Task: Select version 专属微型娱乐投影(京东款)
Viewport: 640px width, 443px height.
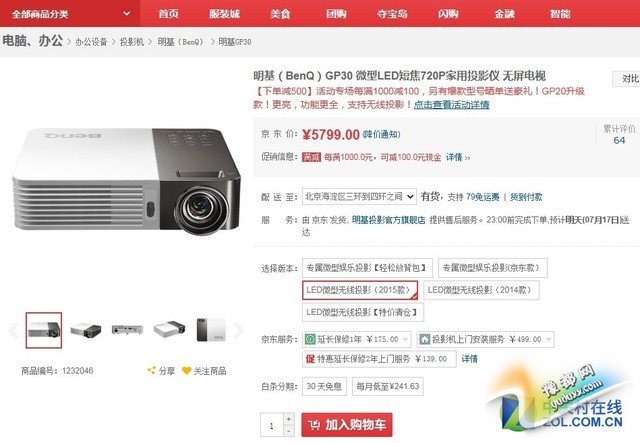Action: coord(493,268)
